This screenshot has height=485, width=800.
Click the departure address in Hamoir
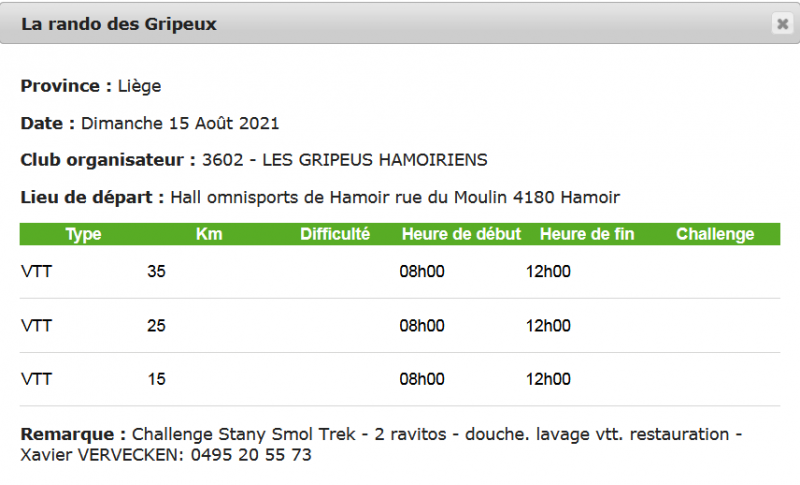pos(395,197)
